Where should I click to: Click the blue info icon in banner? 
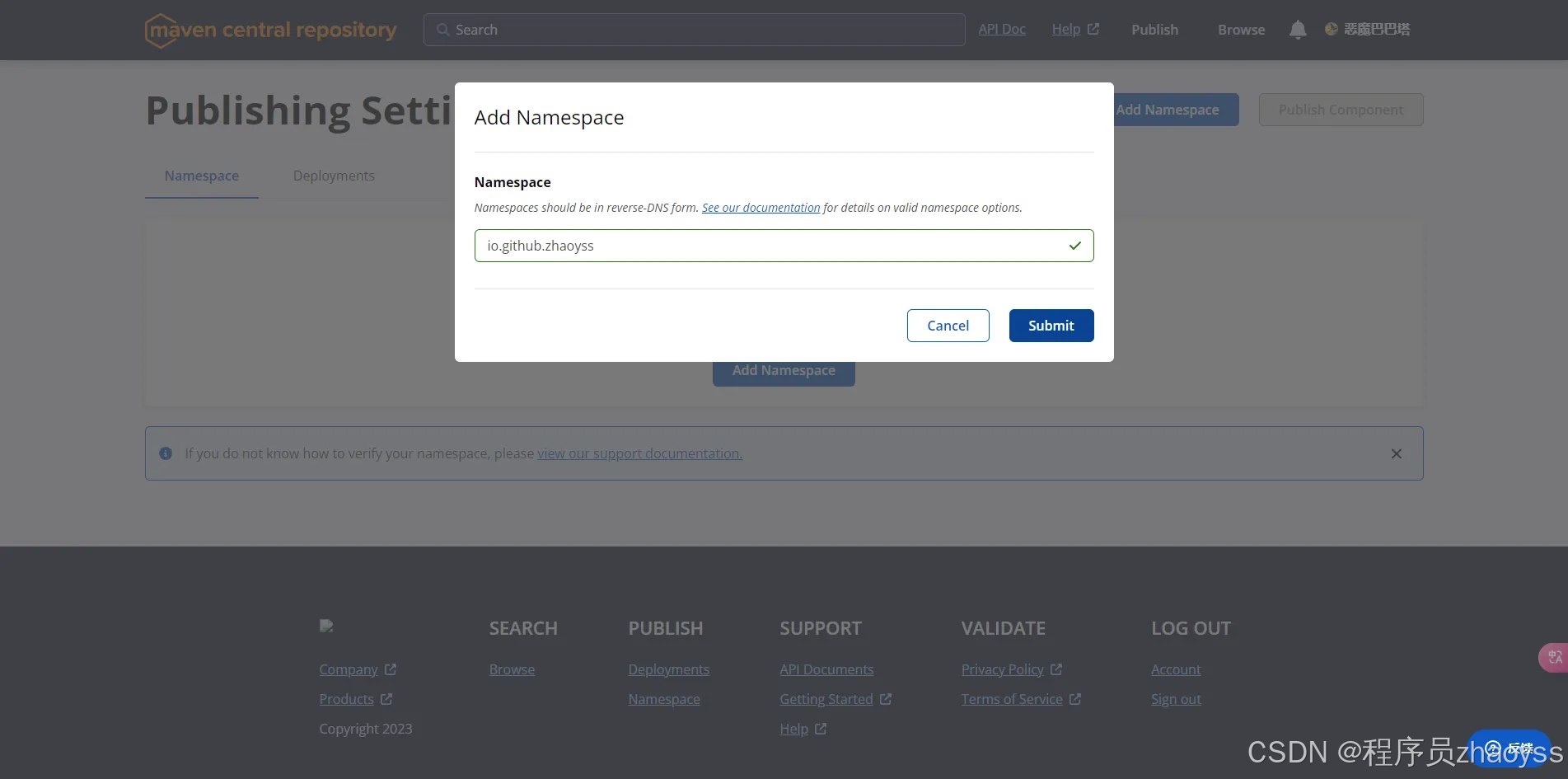tap(166, 453)
